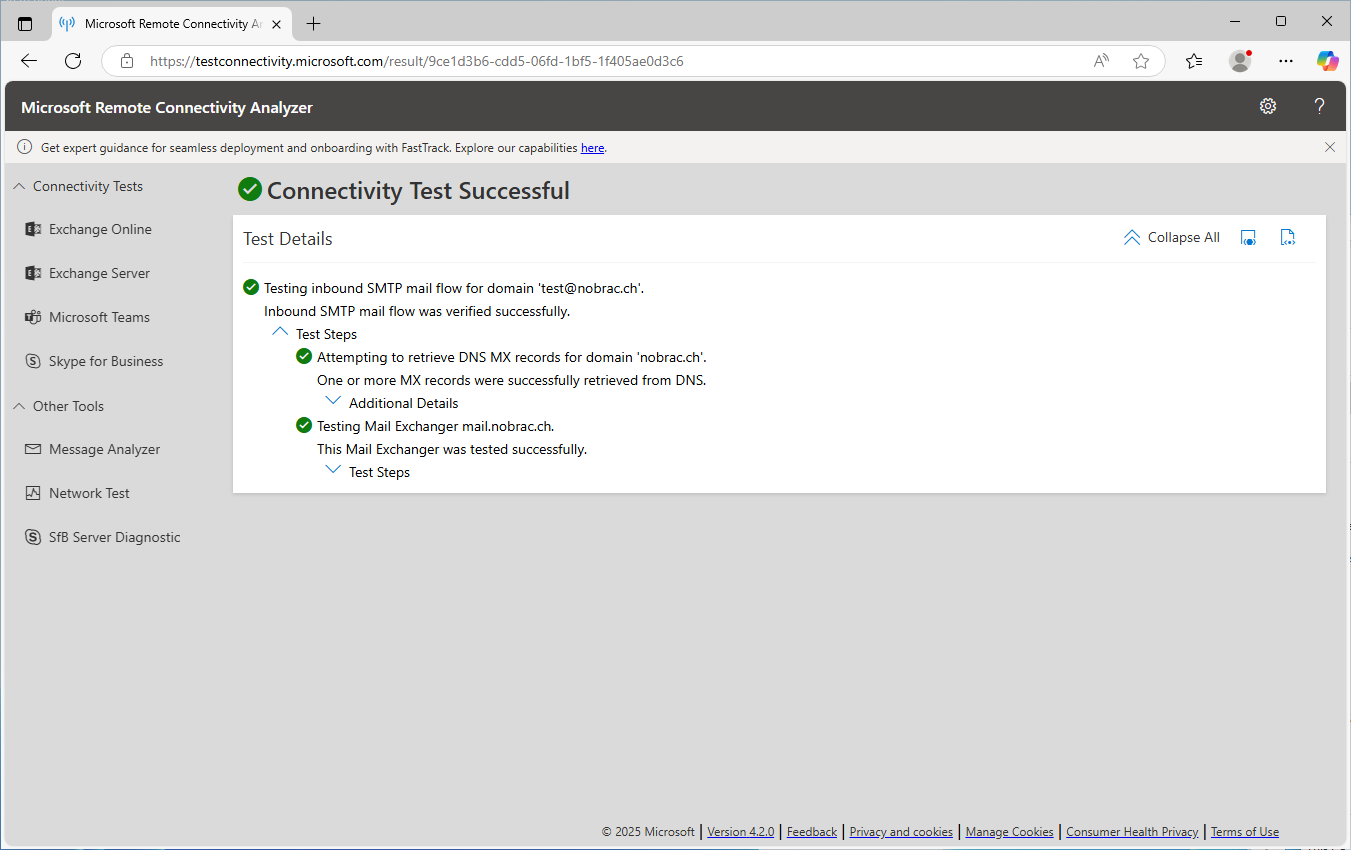1351x850 pixels.
Task: Open Microsoft Teams tests
Action: click(x=99, y=317)
